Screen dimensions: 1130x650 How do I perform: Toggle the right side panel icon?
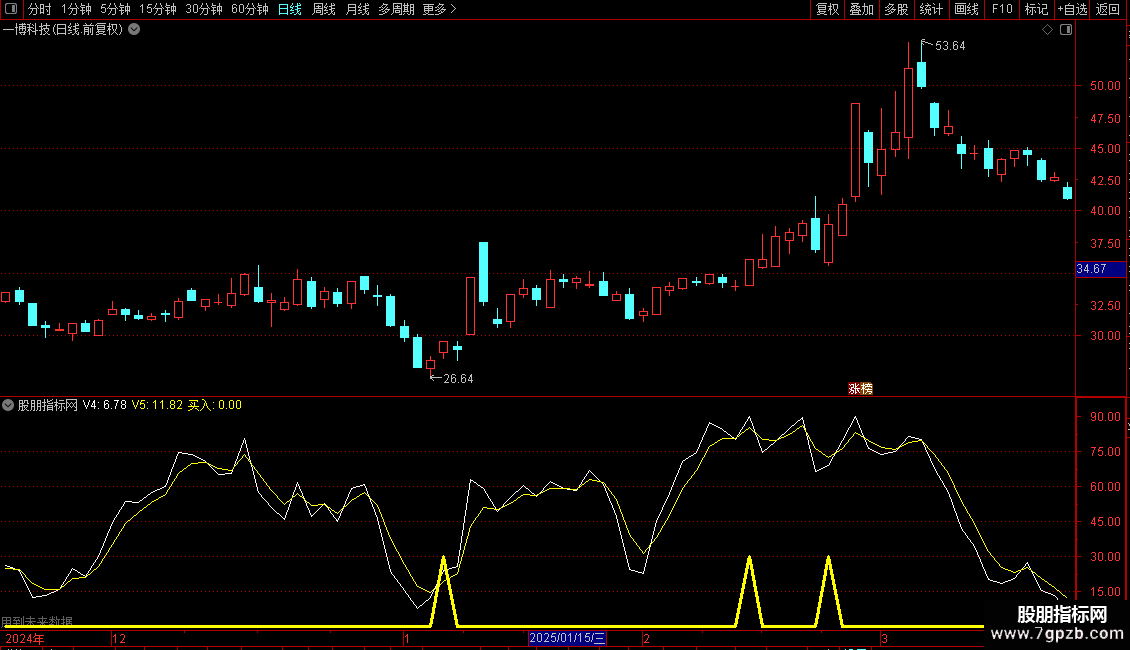coord(1066,30)
